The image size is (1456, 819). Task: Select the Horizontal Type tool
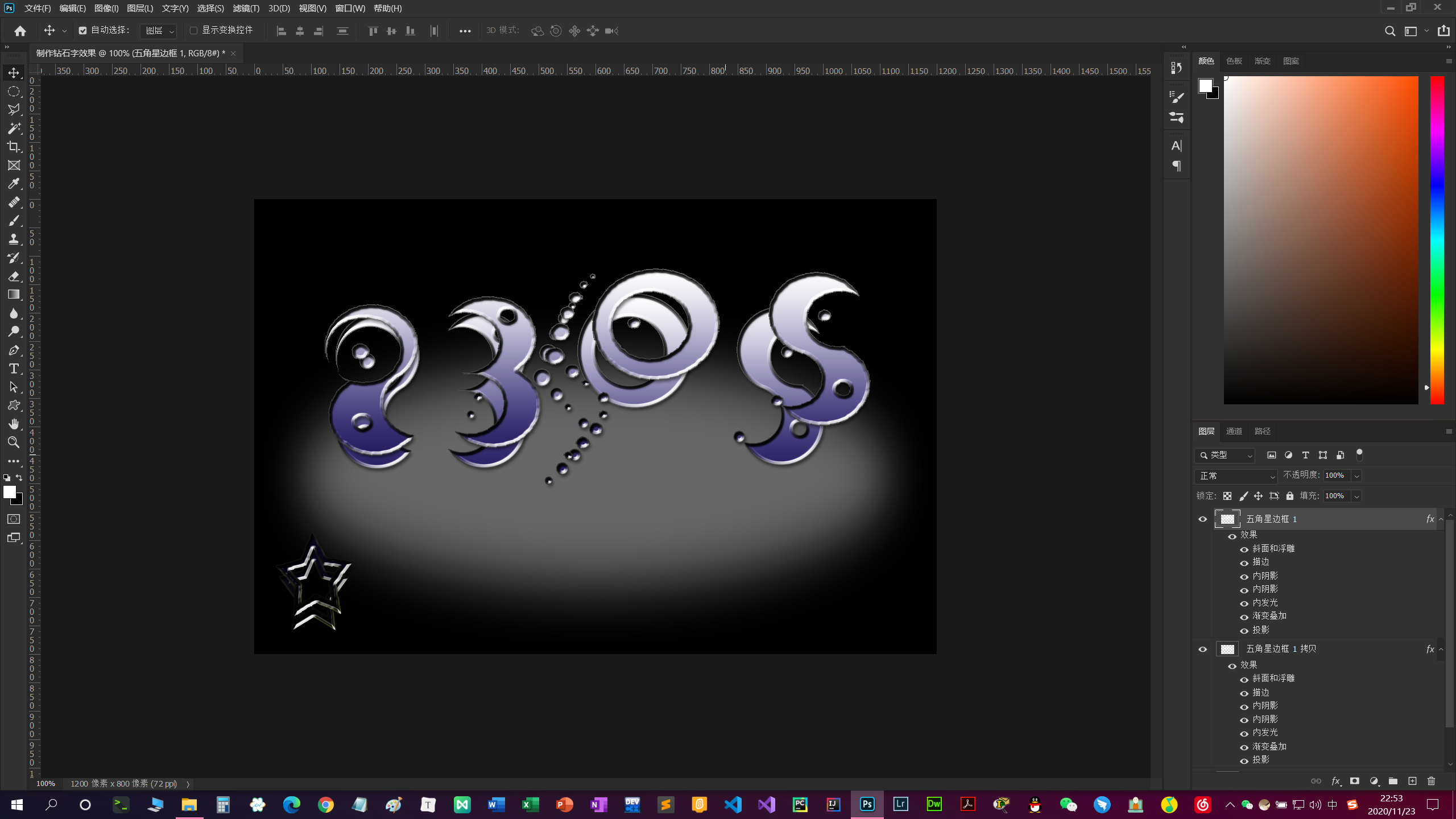14,369
